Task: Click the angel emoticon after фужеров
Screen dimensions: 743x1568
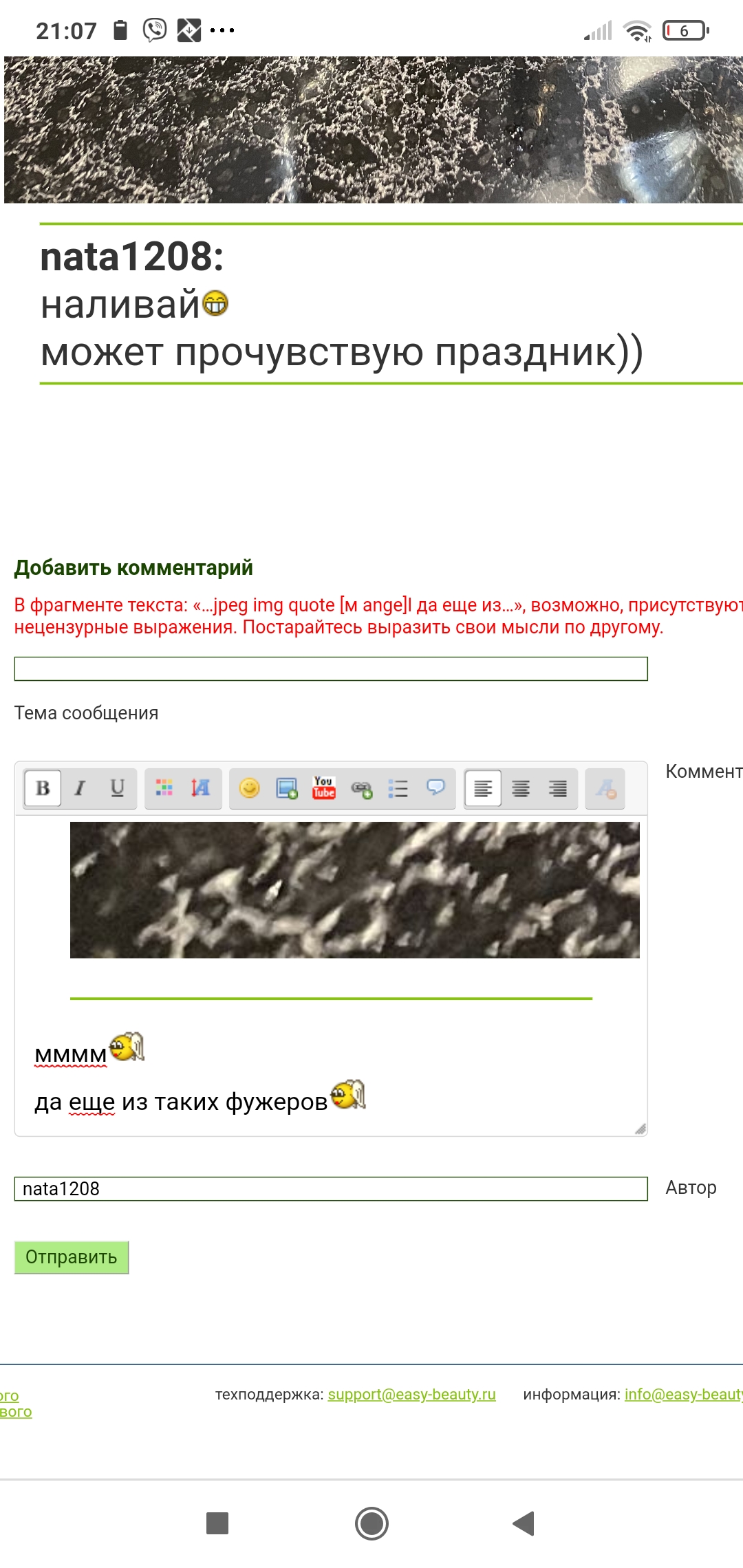Action: pos(348,1094)
